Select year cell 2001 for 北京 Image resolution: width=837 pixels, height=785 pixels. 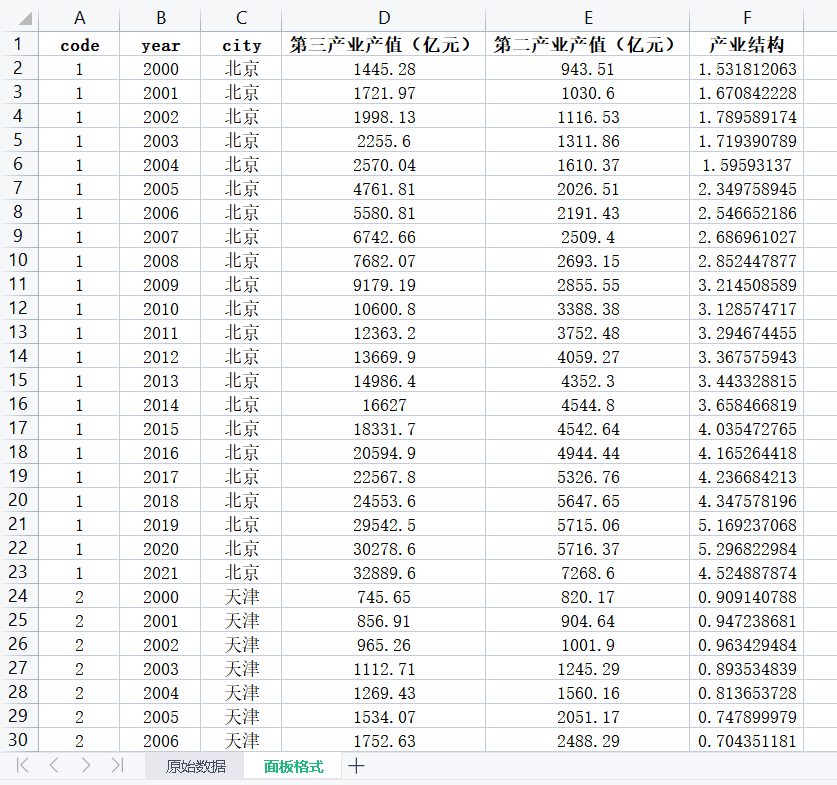click(161, 92)
